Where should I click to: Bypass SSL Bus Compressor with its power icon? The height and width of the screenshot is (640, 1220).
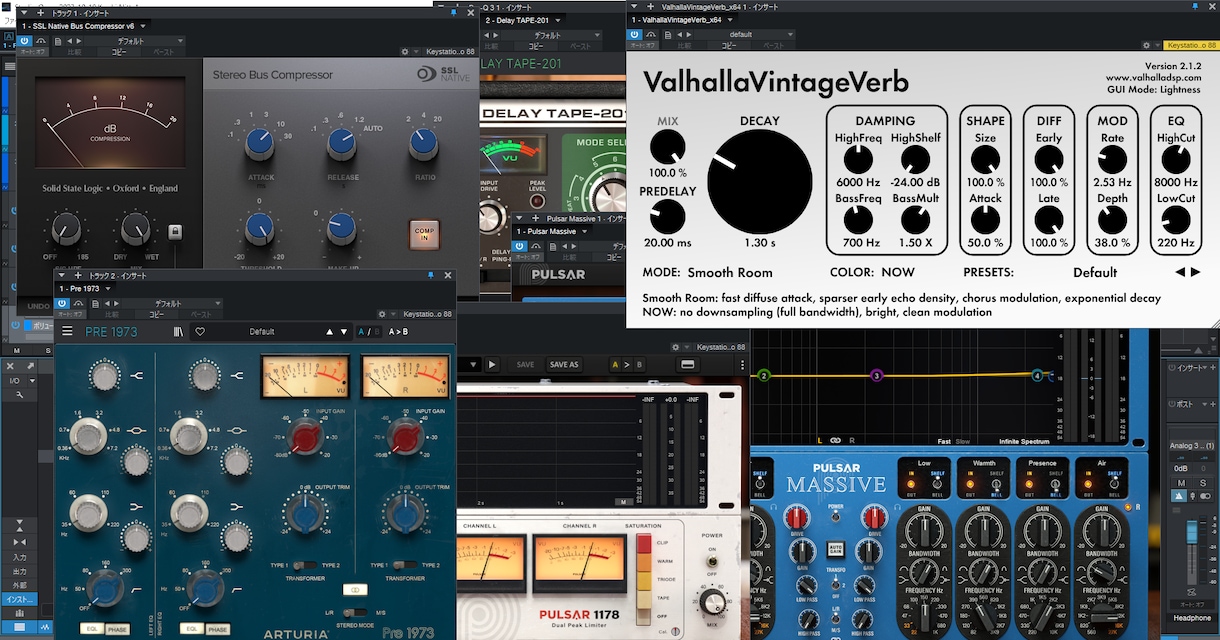[x=26, y=41]
